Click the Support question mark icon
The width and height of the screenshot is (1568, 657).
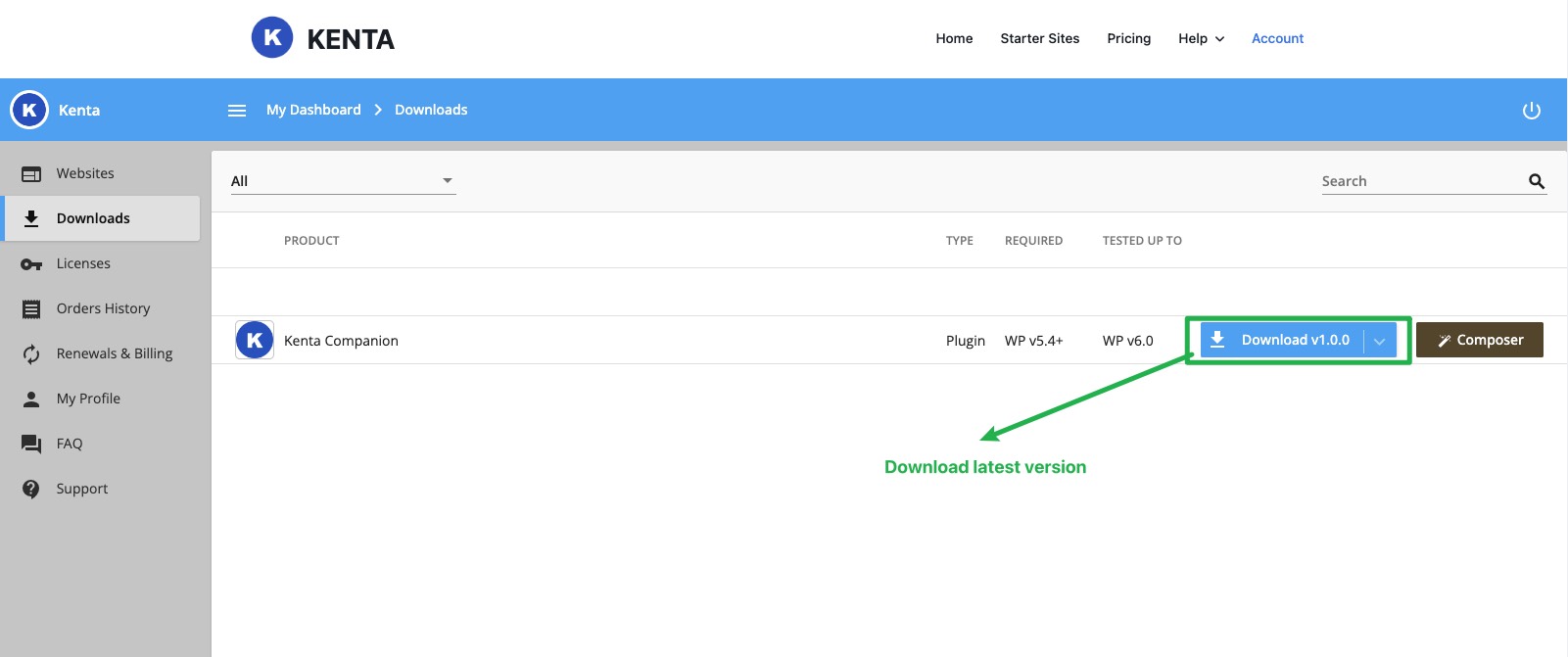31,489
